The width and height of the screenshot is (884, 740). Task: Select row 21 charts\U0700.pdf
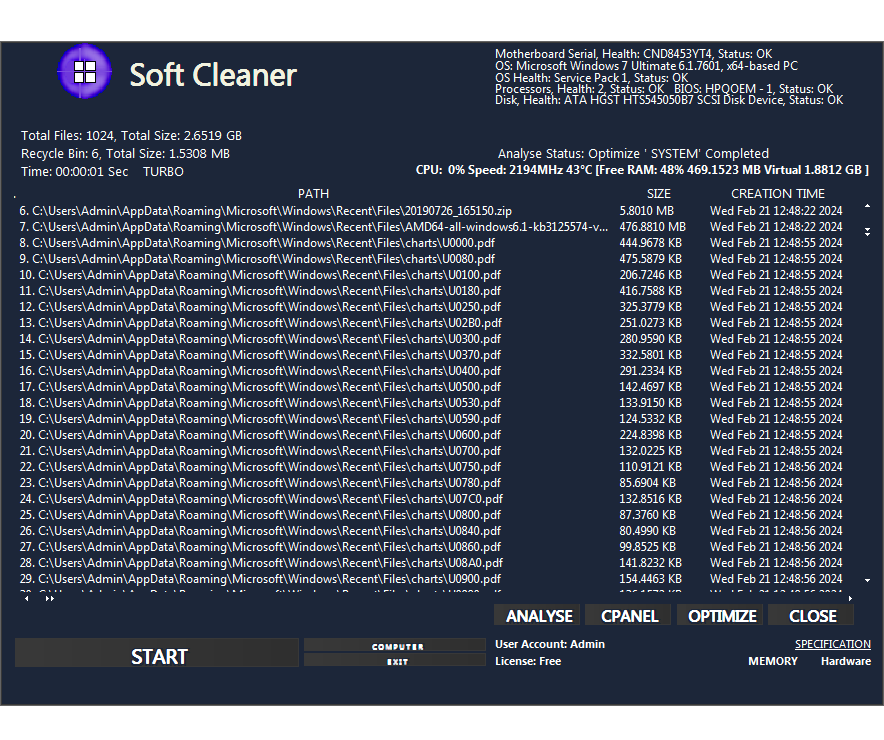click(431, 451)
